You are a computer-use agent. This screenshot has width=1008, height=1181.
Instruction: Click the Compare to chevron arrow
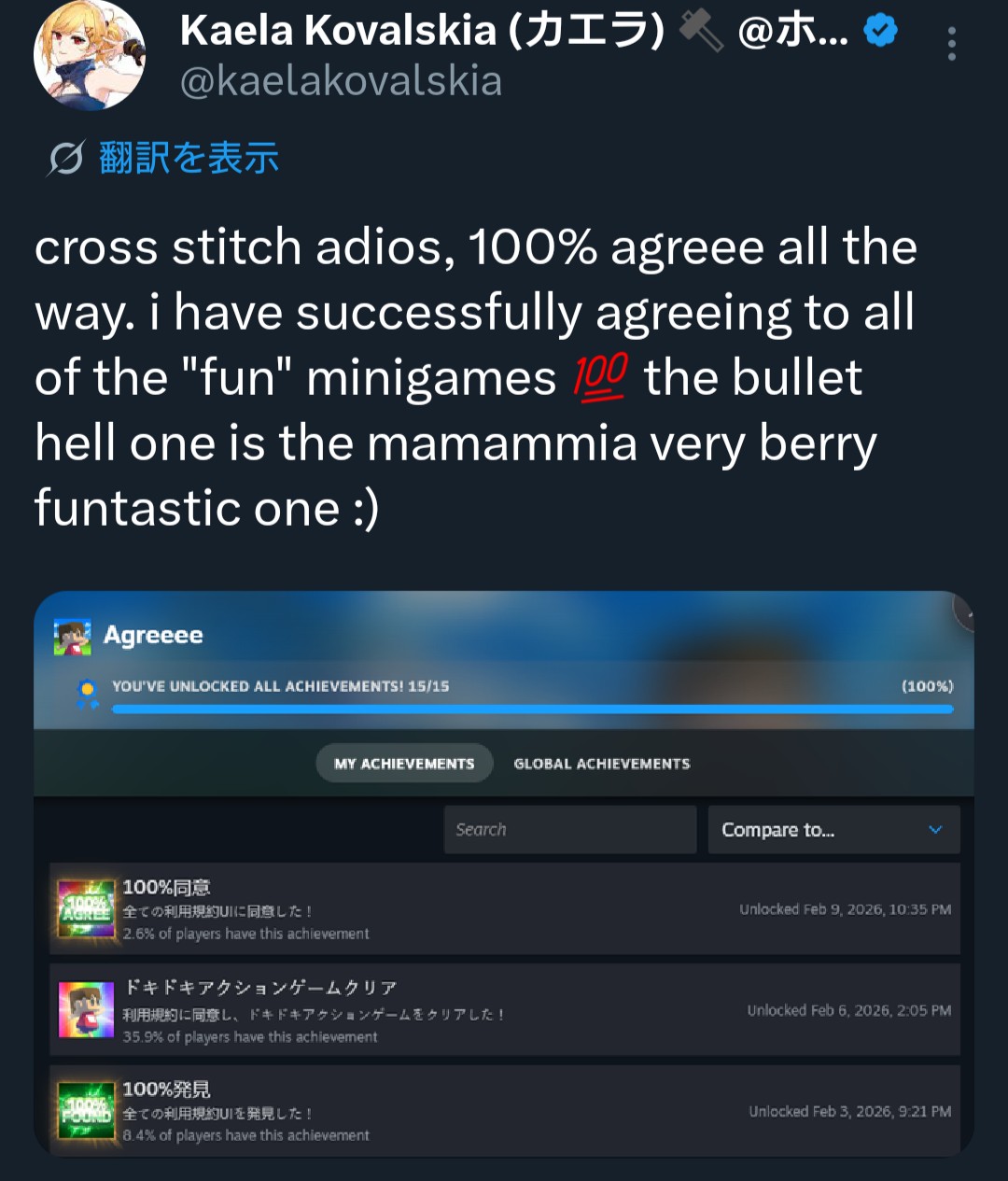[935, 830]
